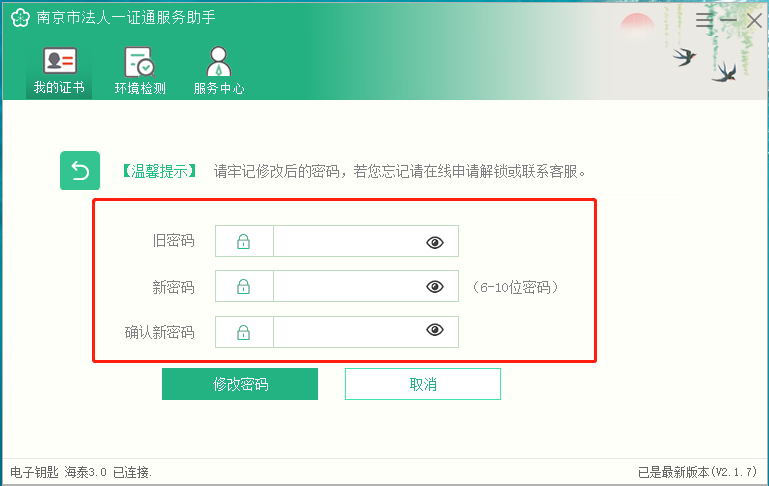769x486 pixels.
Task: Focus the 新密码 input field
Action: coord(349,286)
